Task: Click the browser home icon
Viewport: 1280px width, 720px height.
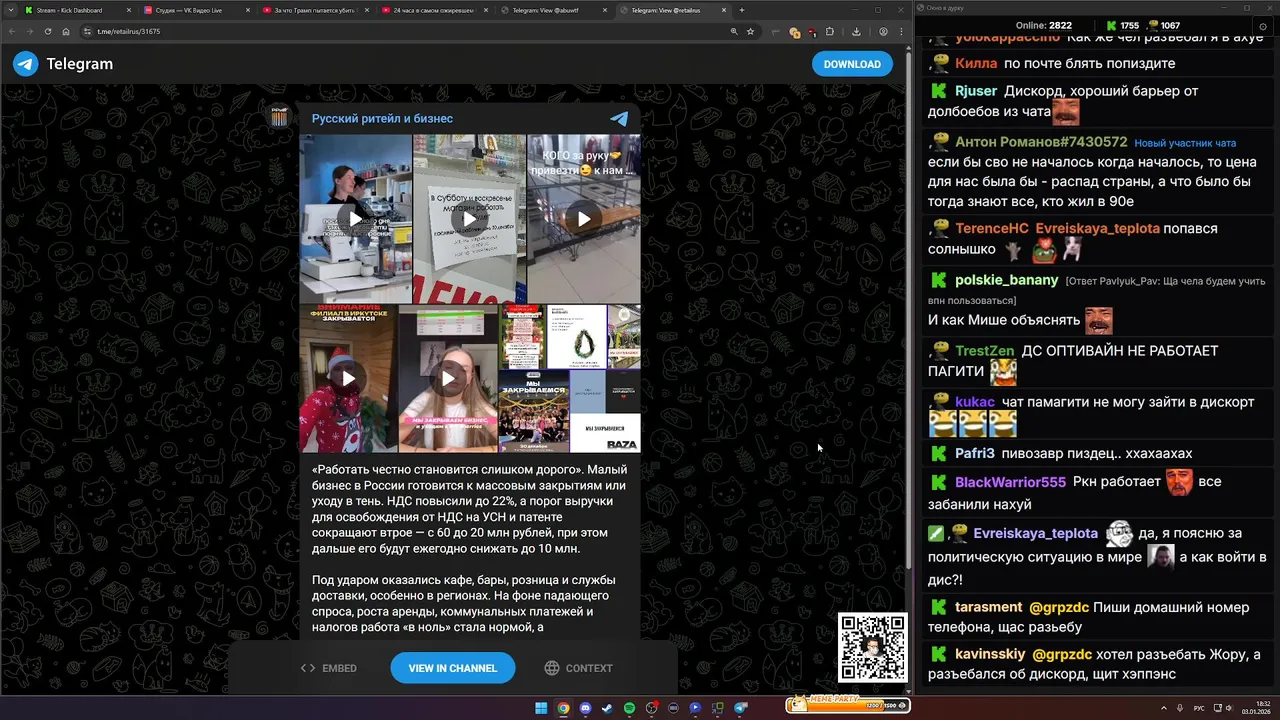Action: [66, 31]
